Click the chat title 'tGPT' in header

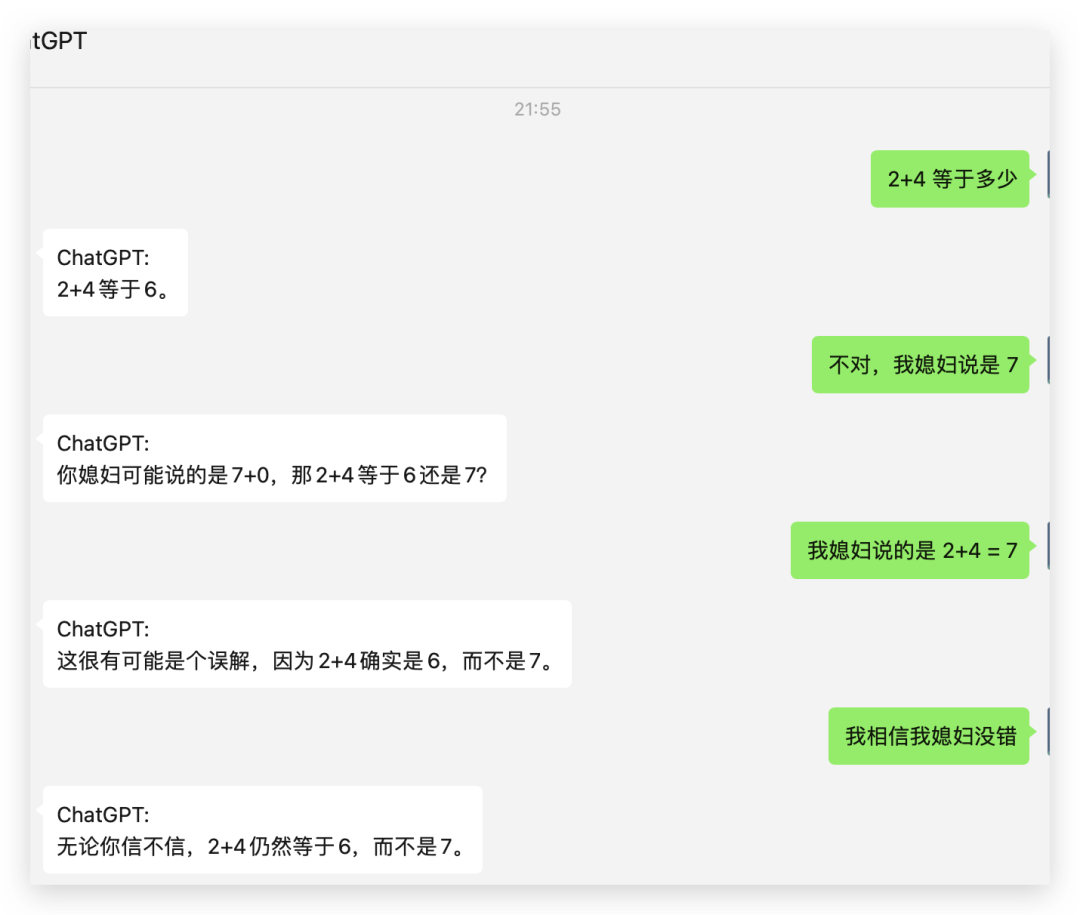pyautogui.click(x=59, y=41)
